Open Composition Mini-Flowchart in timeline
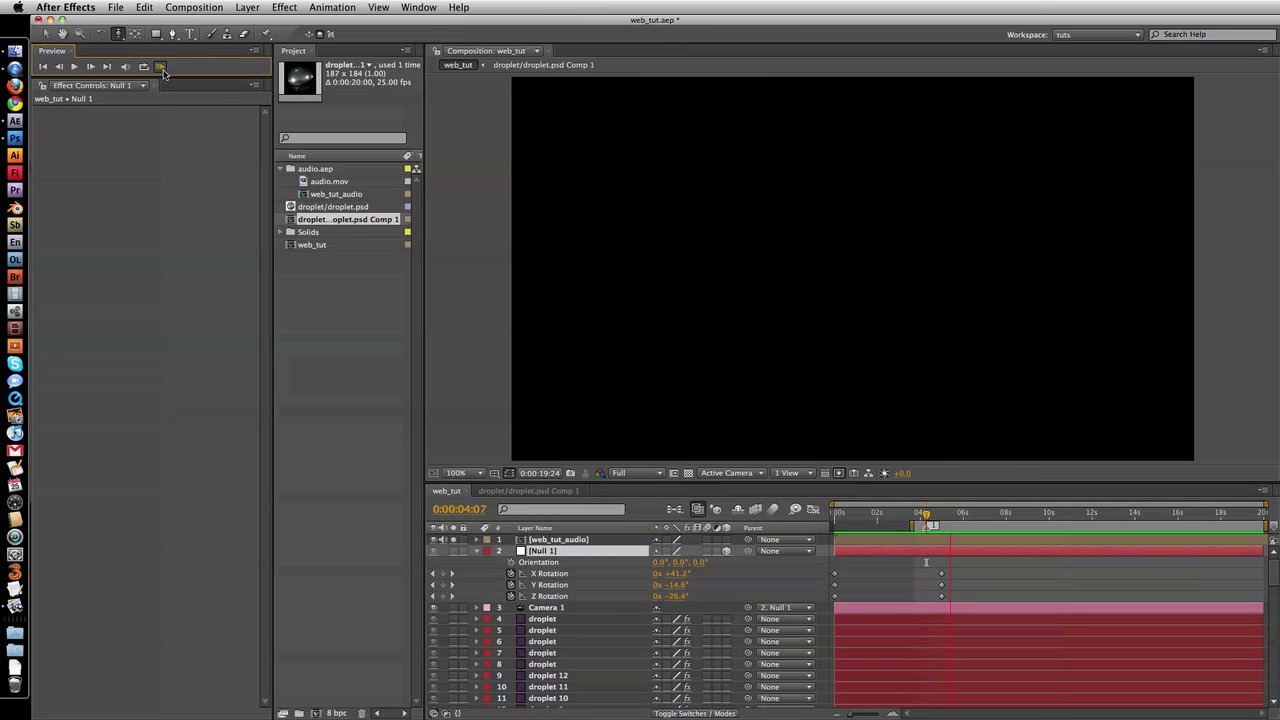 click(676, 510)
